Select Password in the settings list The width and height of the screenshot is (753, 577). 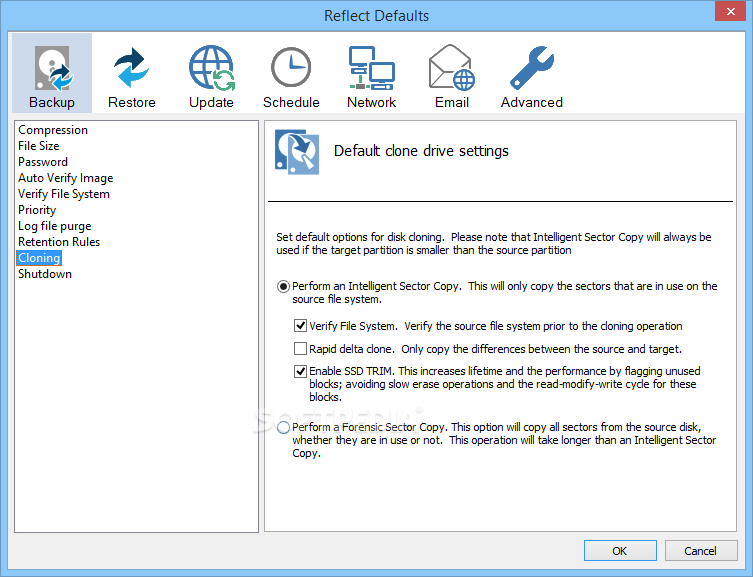click(43, 162)
